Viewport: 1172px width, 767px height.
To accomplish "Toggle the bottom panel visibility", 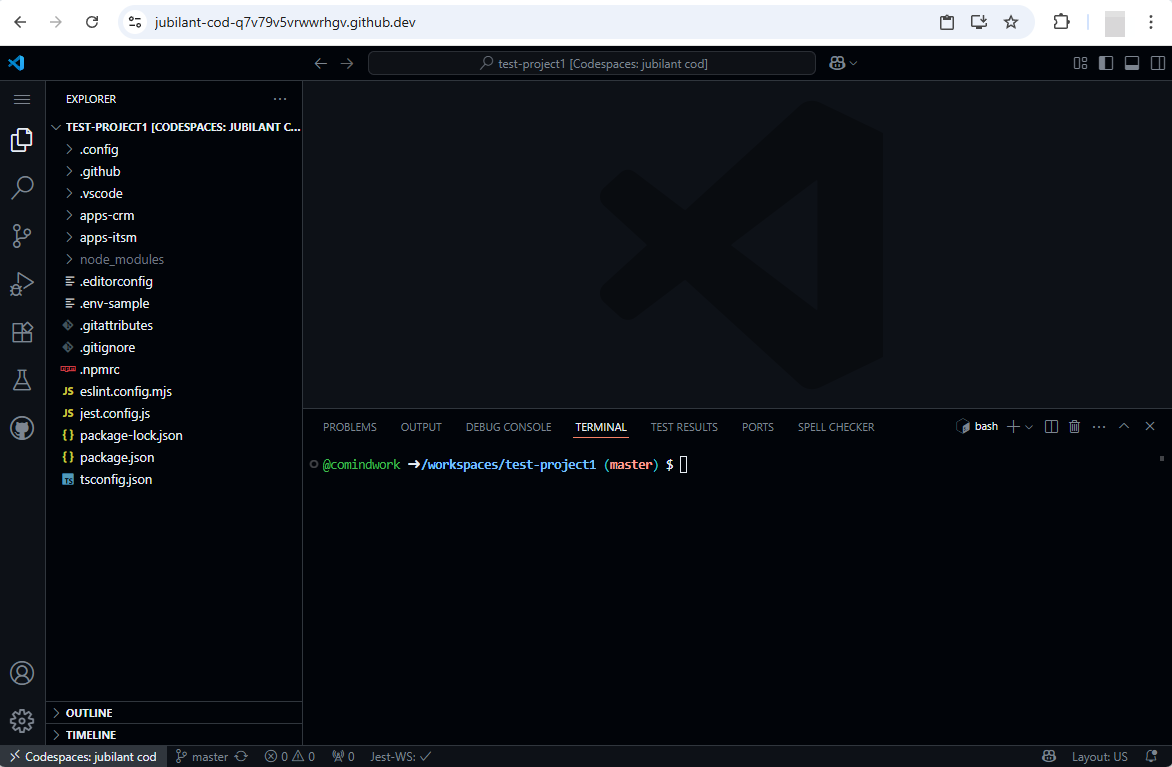I will coord(1132,64).
